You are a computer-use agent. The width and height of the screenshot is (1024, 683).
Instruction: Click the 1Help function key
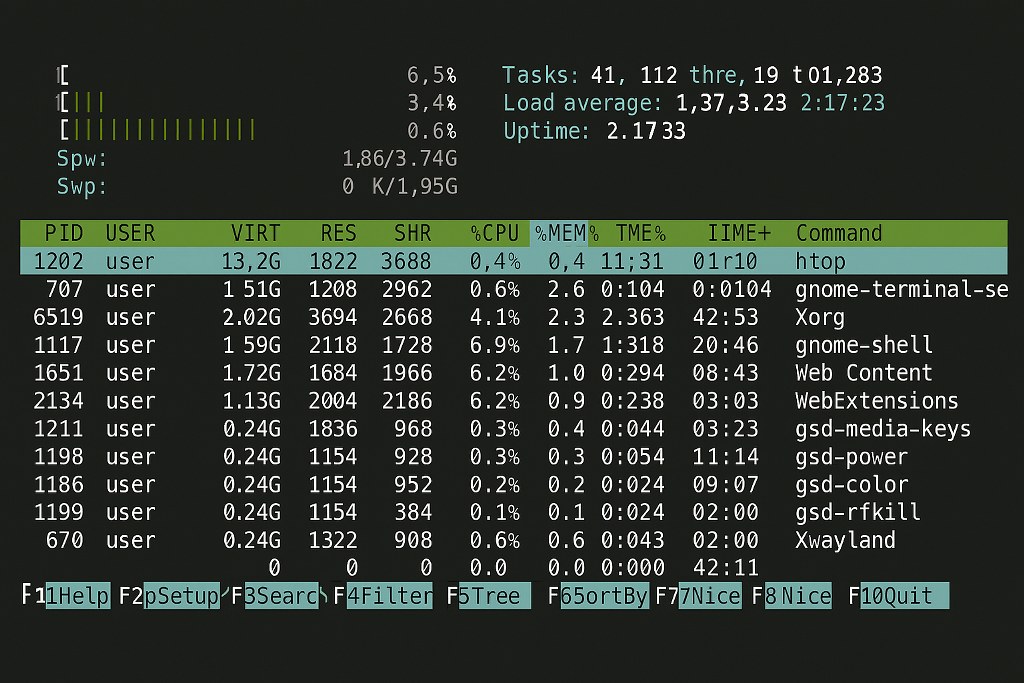coord(78,596)
